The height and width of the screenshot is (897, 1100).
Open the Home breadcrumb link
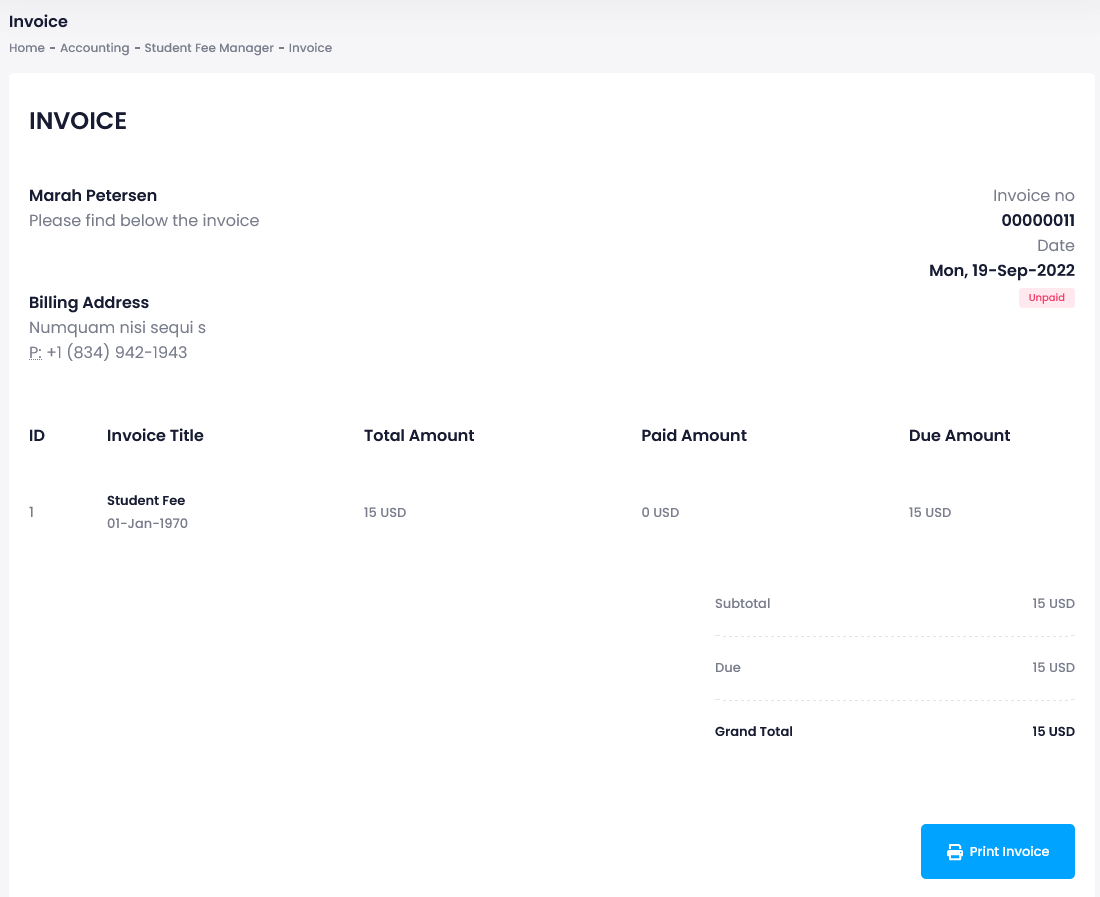(x=27, y=47)
